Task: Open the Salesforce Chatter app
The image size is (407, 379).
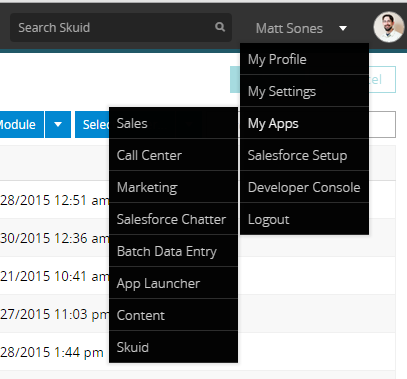Action: pyautogui.click(x=173, y=219)
